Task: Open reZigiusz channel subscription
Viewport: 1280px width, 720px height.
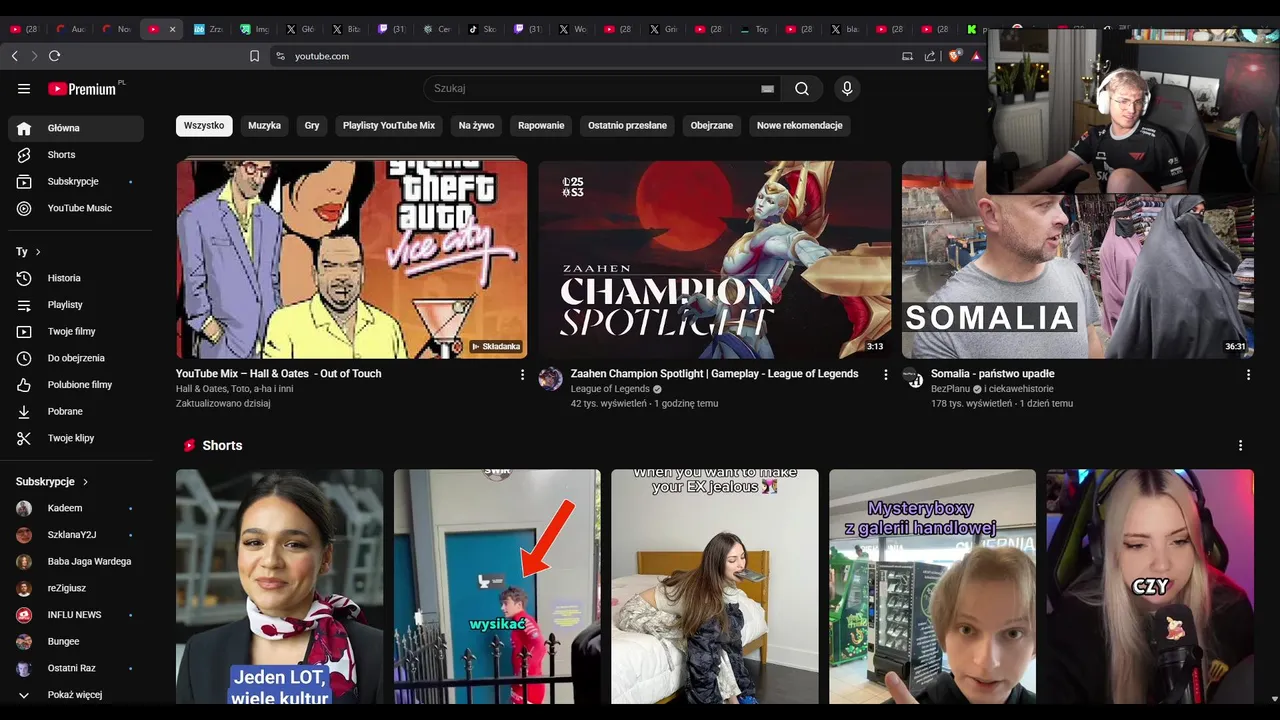Action: click(x=76, y=588)
